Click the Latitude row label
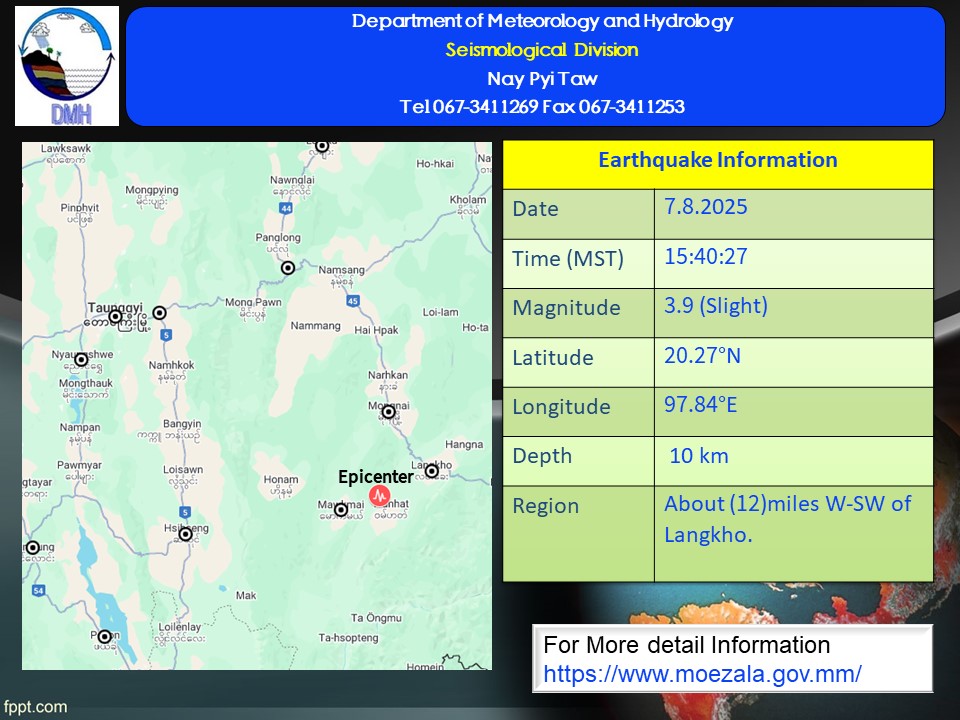960x720 pixels. tap(553, 358)
